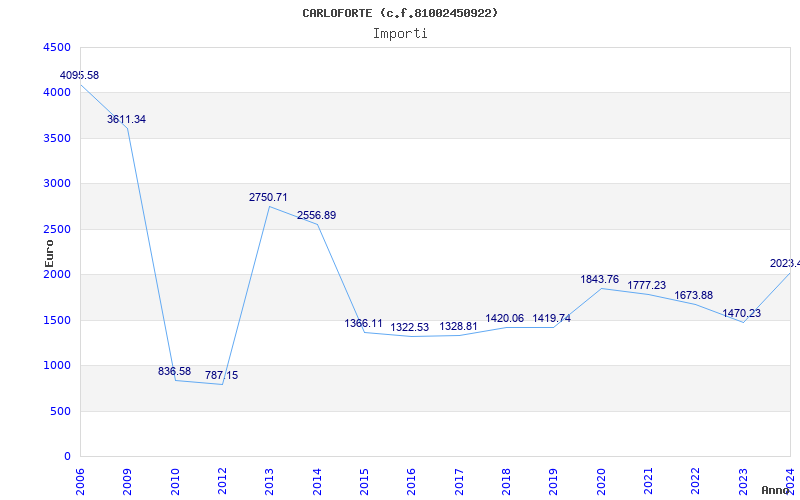This screenshot has height=500, width=800.
Task: Click x-axis year 2022
Action: pyautogui.click(x=695, y=482)
